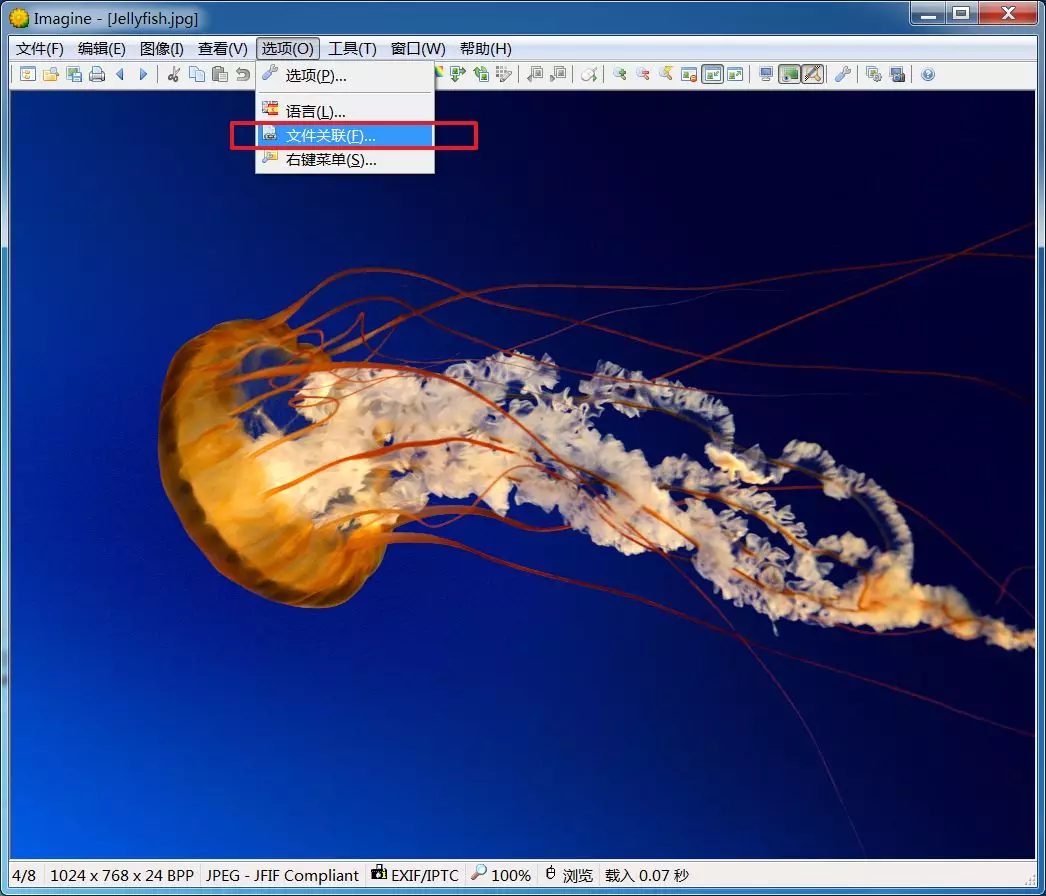Click the magnifier with lightning bolt icon

point(666,74)
